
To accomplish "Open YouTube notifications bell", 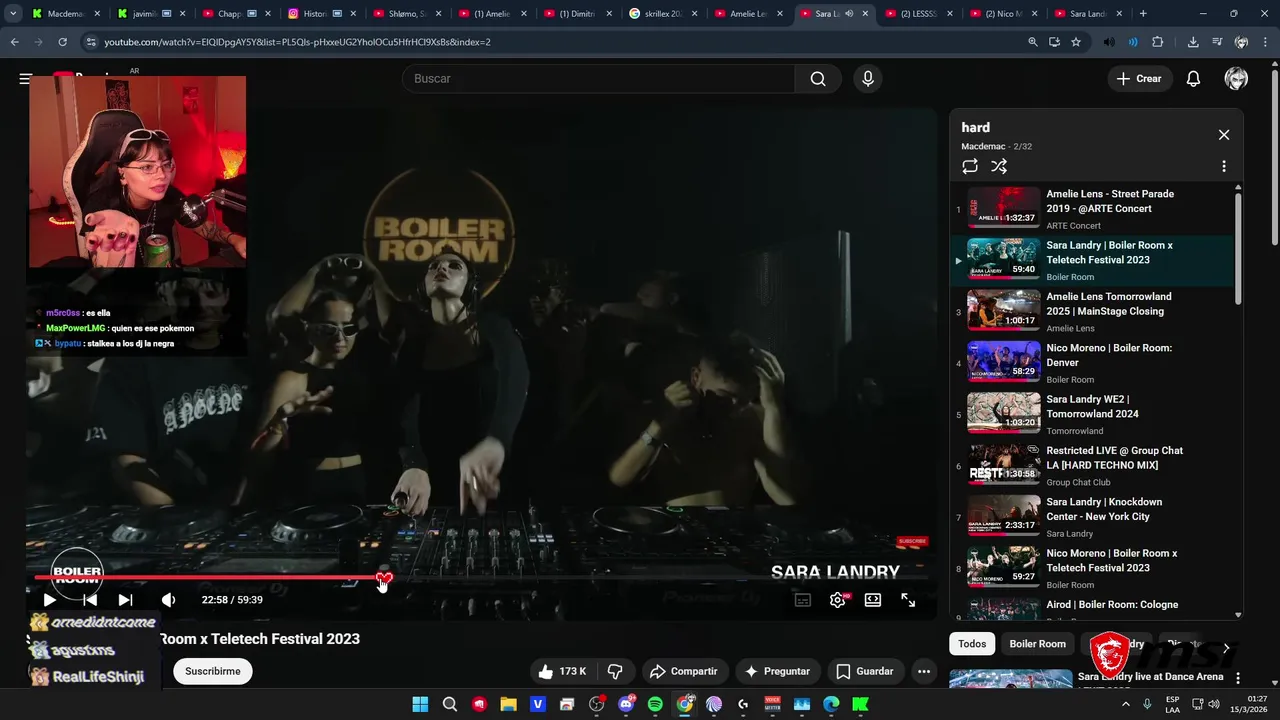I will click(x=1193, y=79).
